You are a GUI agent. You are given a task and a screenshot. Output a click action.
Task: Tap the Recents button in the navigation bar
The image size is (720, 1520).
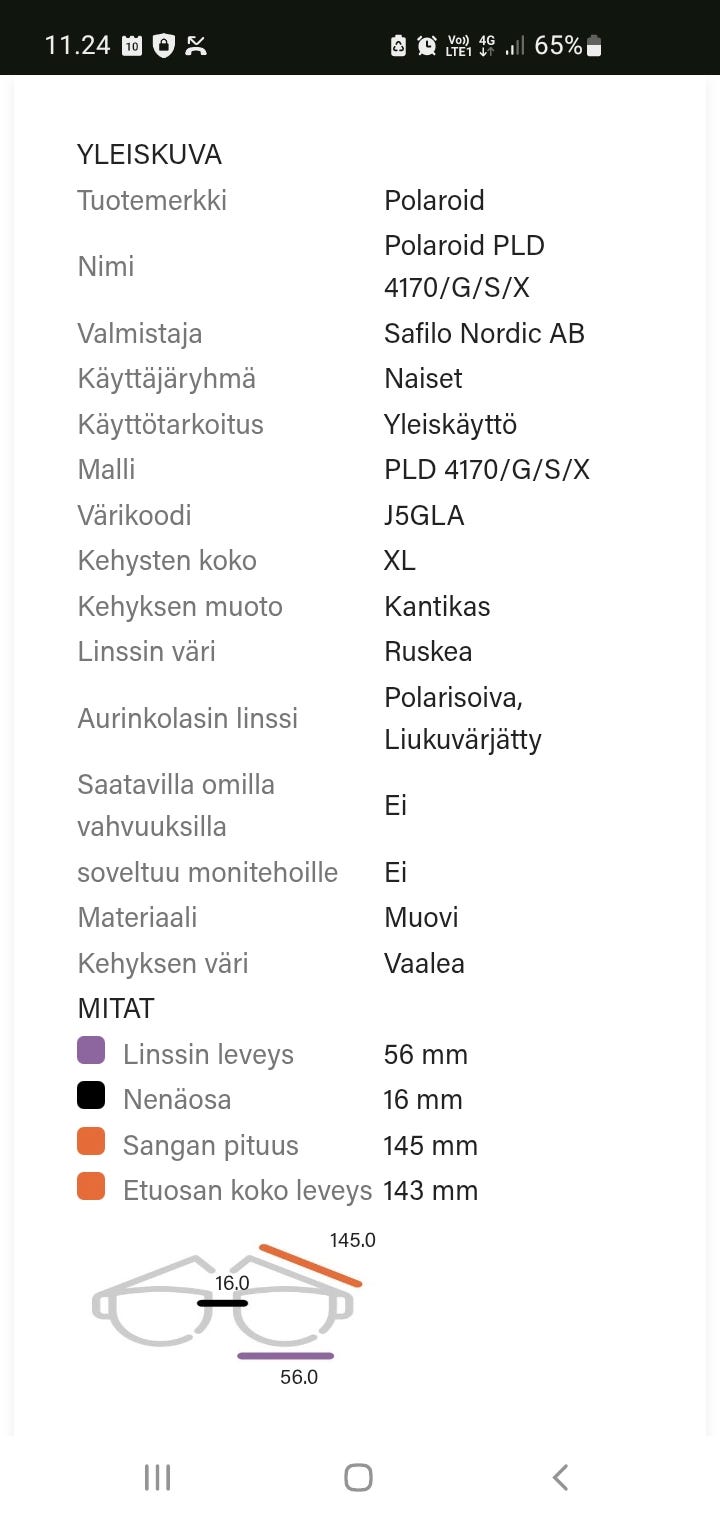[157, 1476]
